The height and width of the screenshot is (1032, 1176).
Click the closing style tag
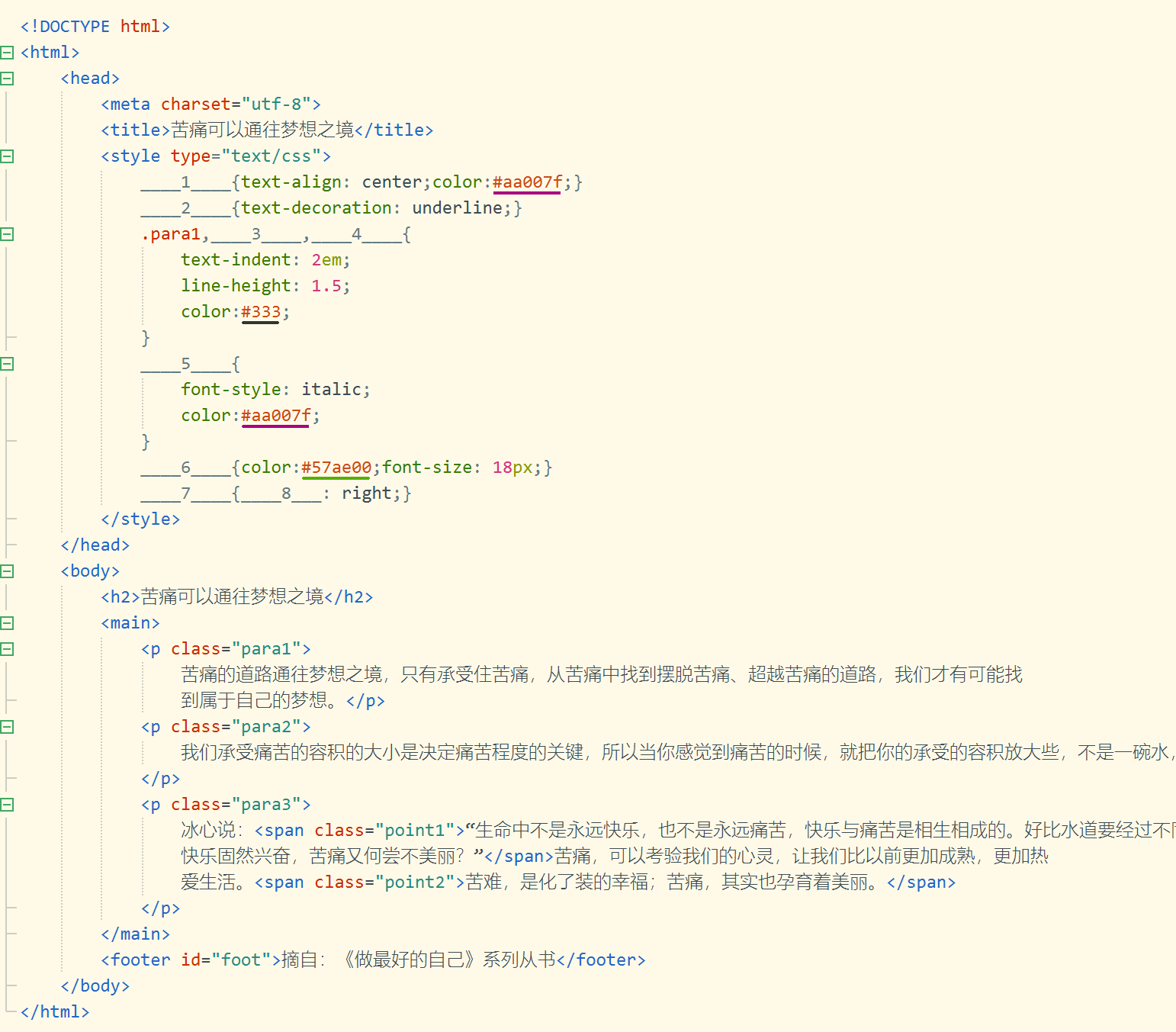click(140, 519)
